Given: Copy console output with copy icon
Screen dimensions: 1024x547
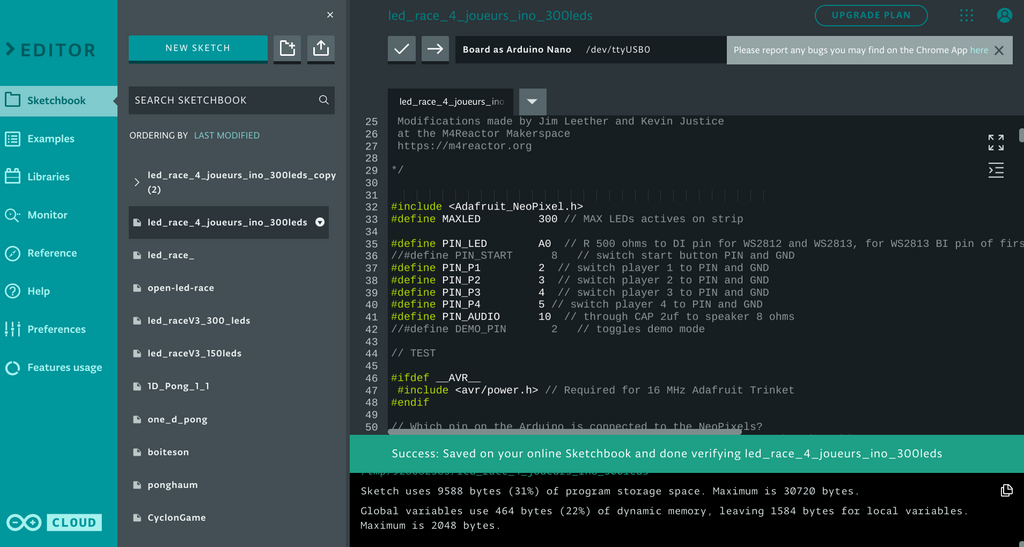Looking at the screenshot, I should click(x=1007, y=490).
